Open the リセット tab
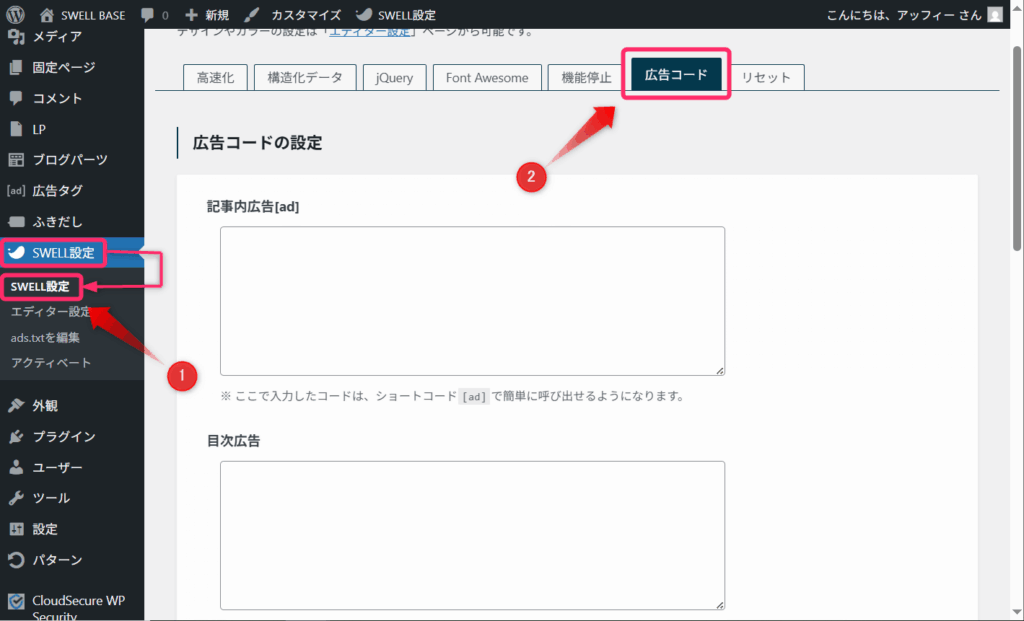This screenshot has width=1024, height=621. pyautogui.click(x=766, y=77)
